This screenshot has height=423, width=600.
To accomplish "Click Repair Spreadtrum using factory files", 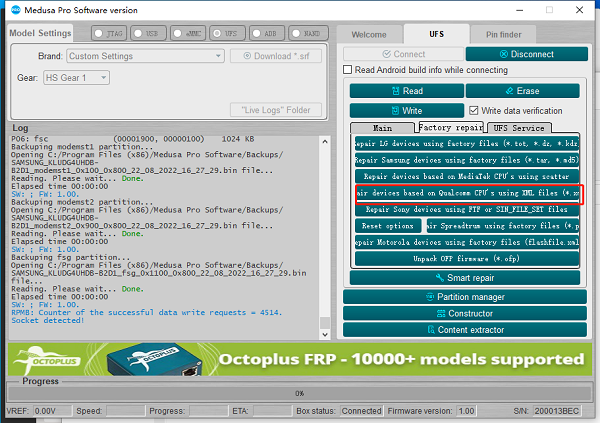I will (x=502, y=226).
